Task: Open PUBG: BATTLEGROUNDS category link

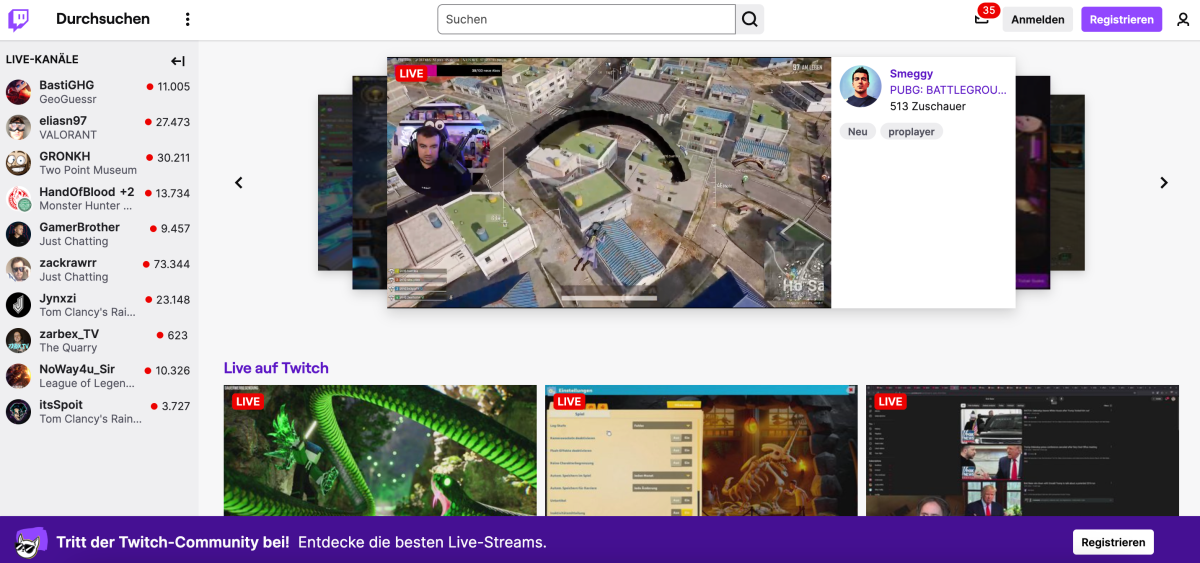Action: click(x=948, y=90)
